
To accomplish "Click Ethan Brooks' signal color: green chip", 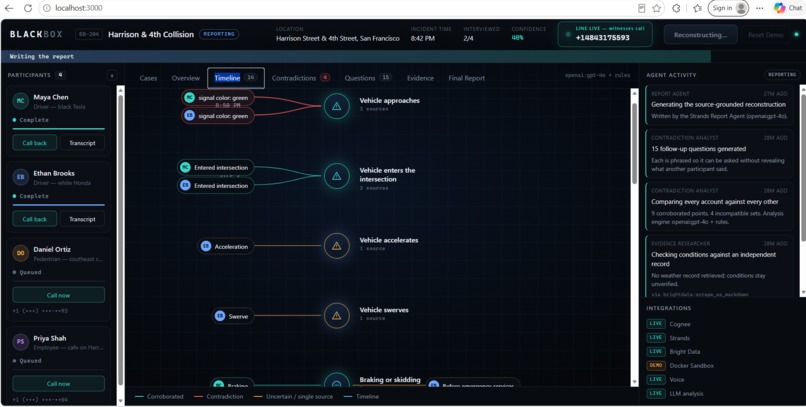I will [217, 116].
